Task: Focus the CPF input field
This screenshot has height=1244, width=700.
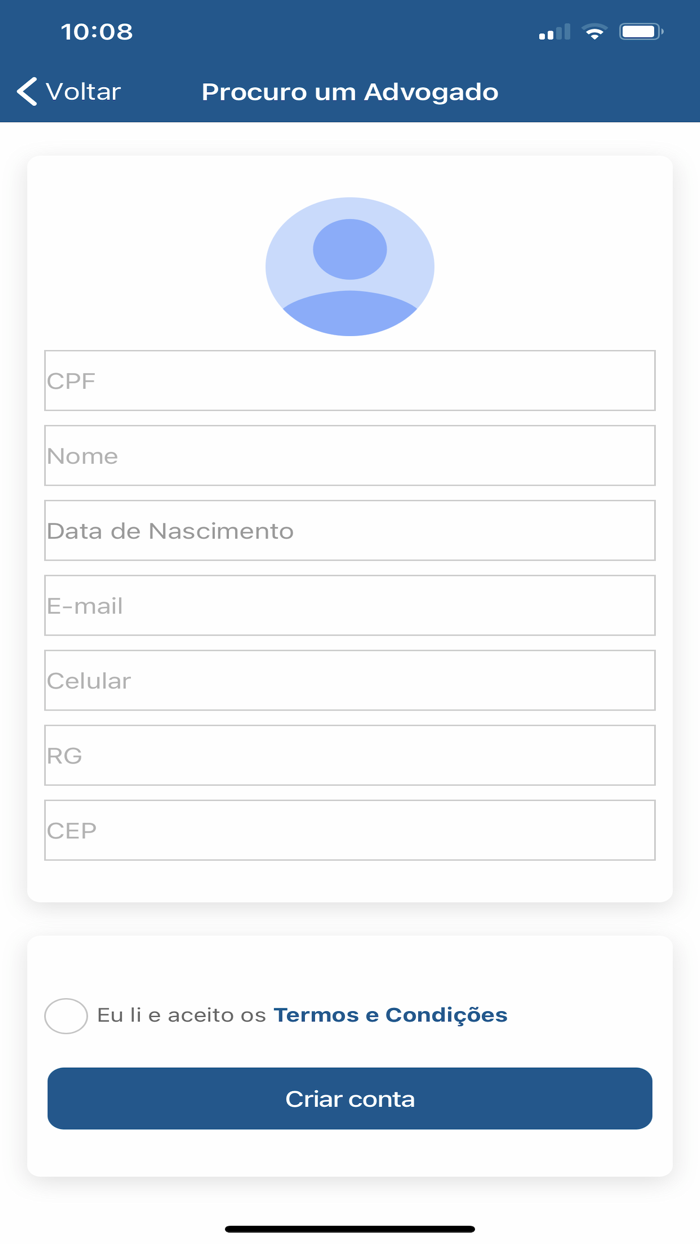Action: [350, 381]
